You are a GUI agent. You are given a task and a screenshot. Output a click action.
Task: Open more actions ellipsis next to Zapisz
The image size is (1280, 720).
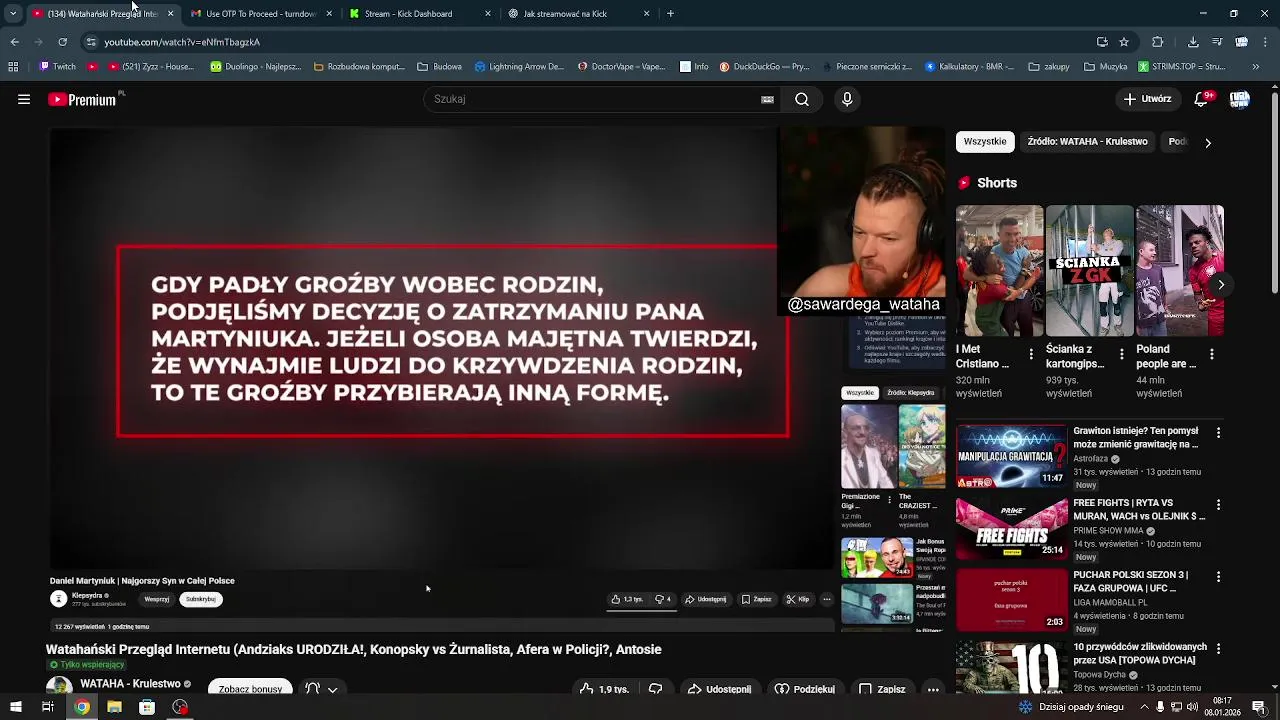(933, 689)
